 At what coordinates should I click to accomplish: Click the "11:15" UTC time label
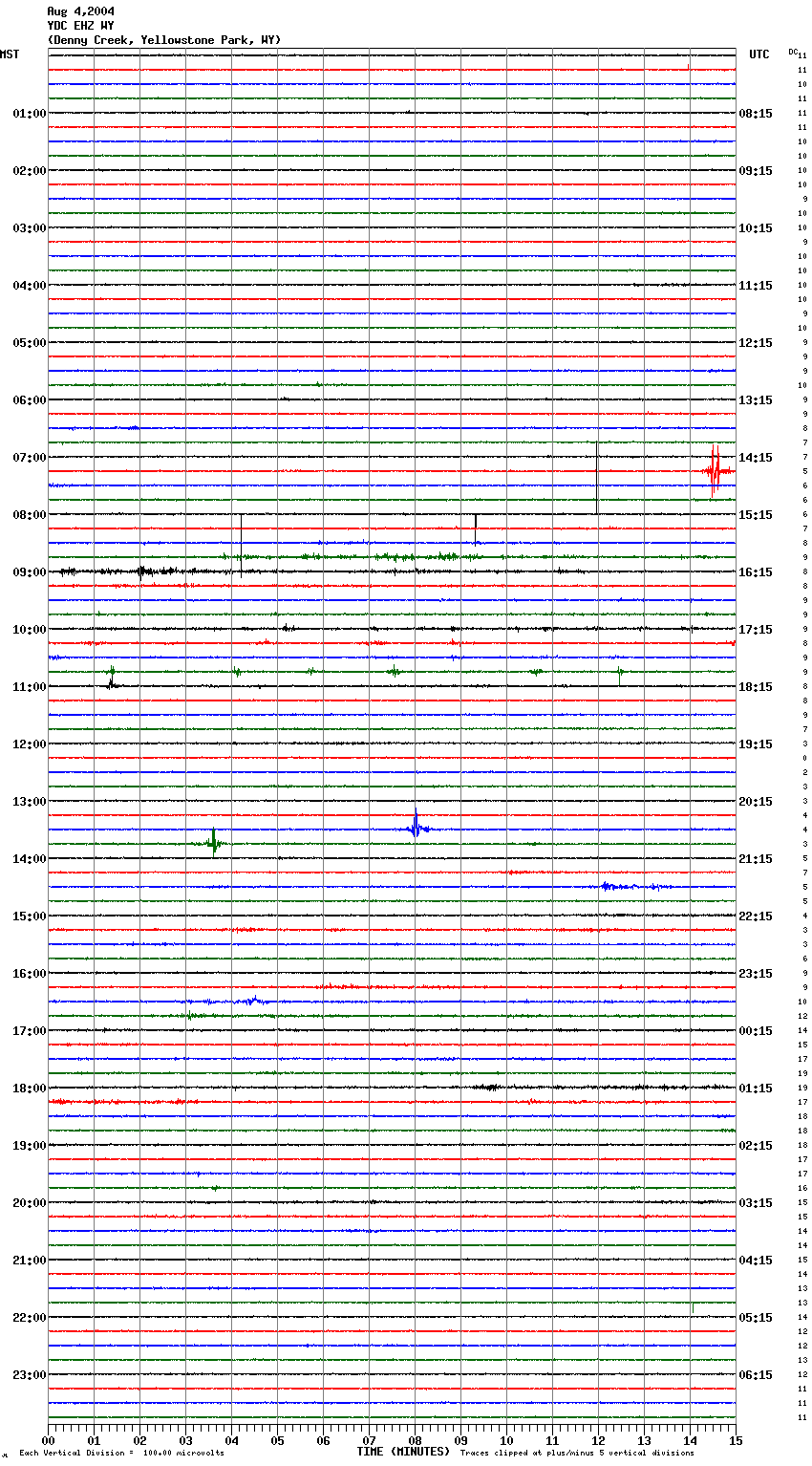pos(756,286)
